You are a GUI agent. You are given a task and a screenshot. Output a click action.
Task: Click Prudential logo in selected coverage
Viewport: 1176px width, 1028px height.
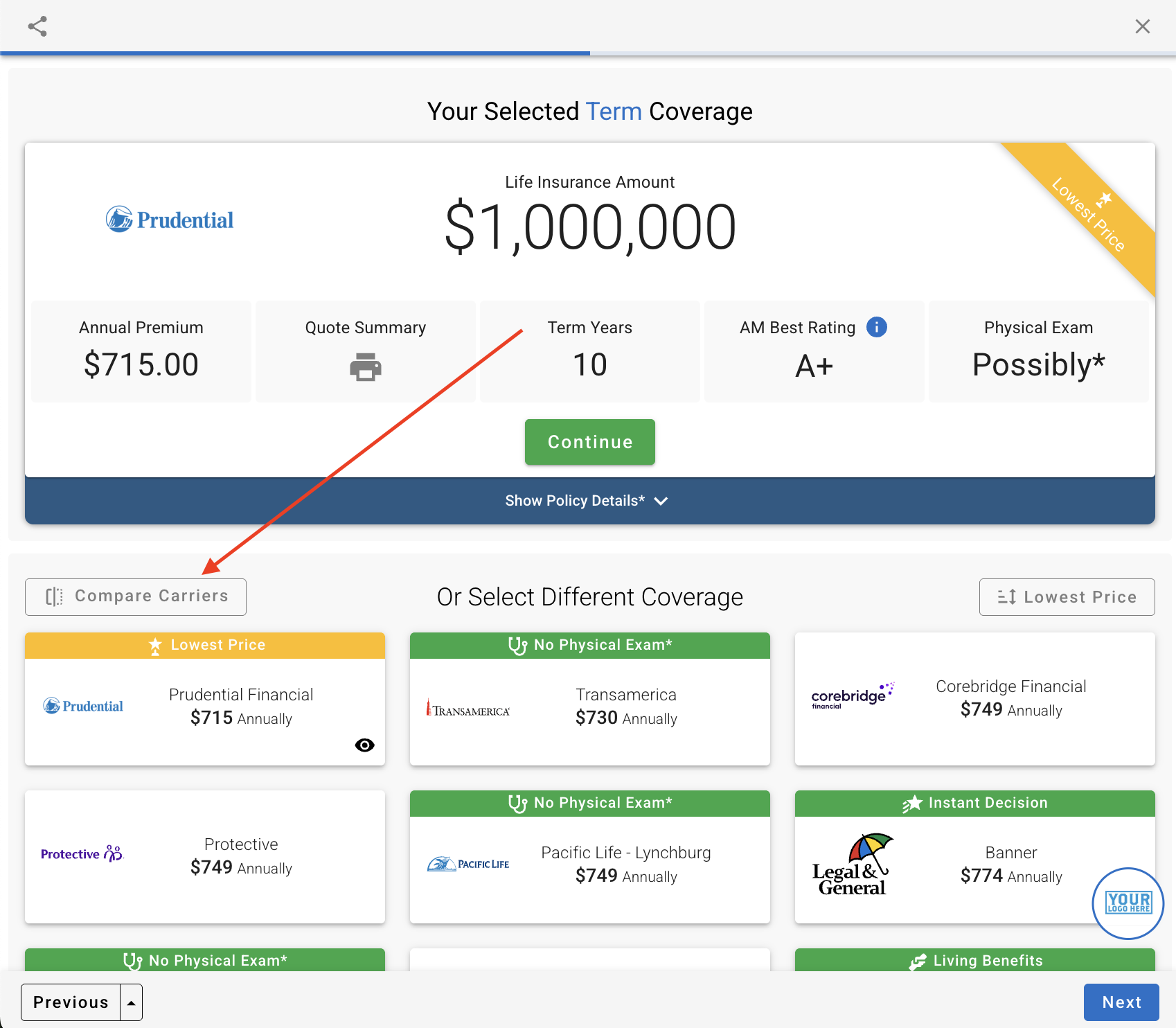click(x=170, y=220)
